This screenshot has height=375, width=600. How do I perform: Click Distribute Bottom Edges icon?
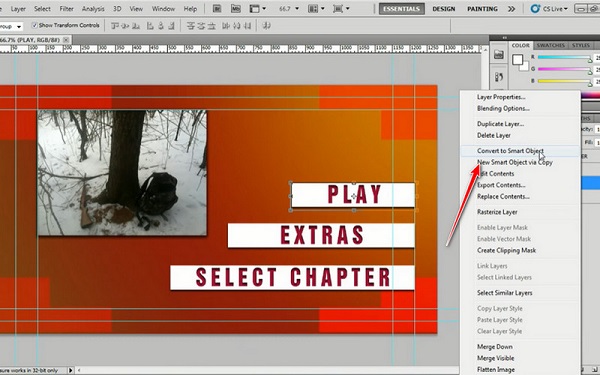tap(211, 26)
